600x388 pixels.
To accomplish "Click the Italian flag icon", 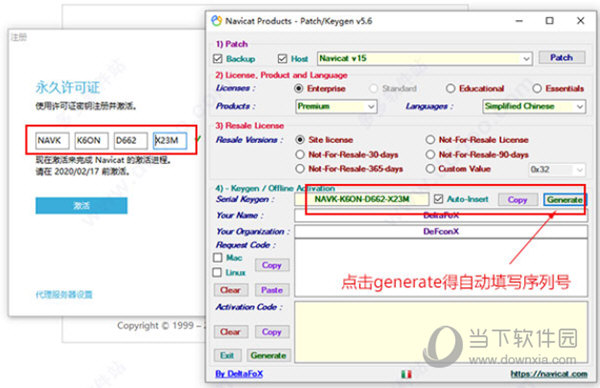I will (406, 374).
